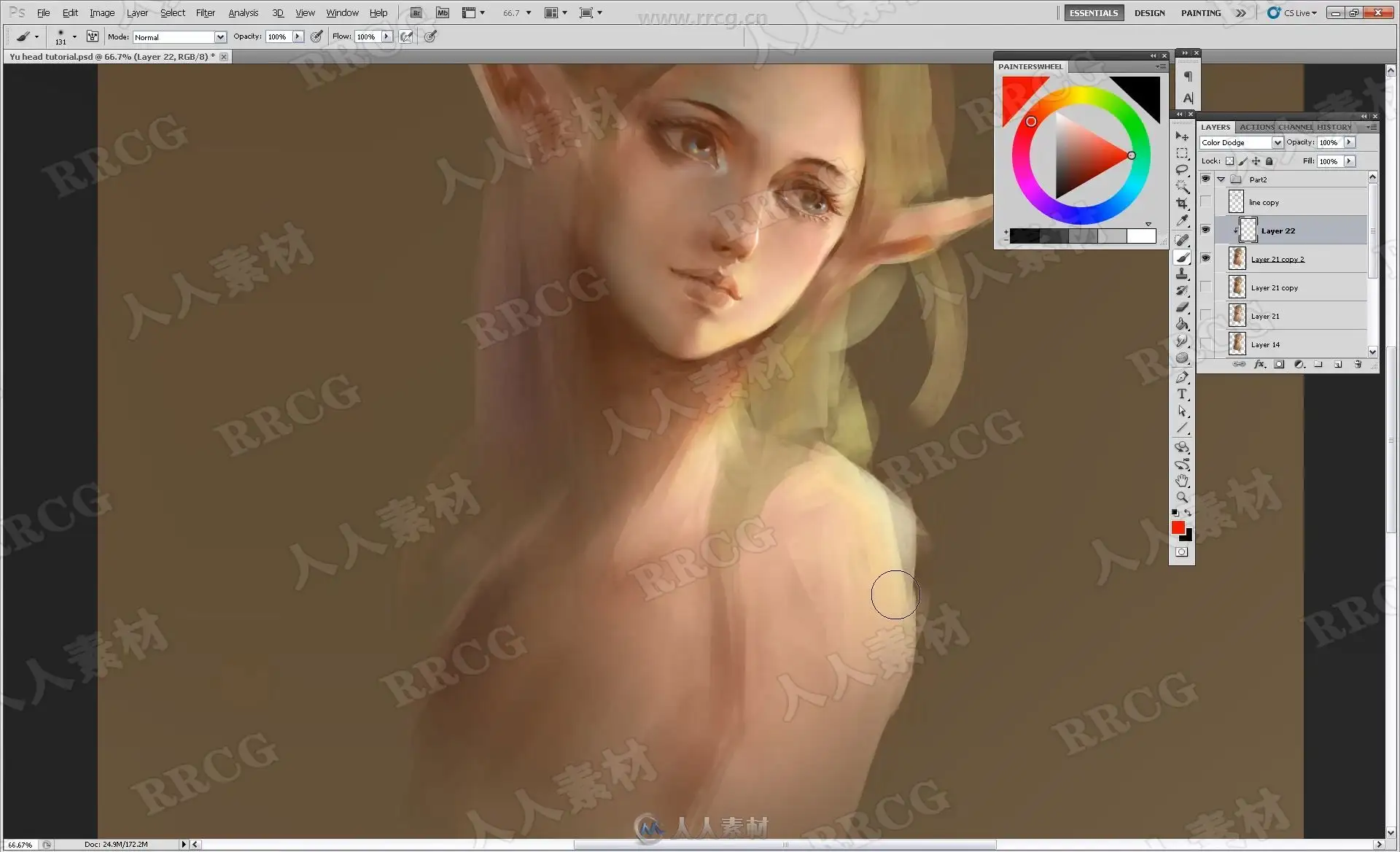Toggle visibility of Part2 group
The image size is (1400, 852).
click(1205, 179)
